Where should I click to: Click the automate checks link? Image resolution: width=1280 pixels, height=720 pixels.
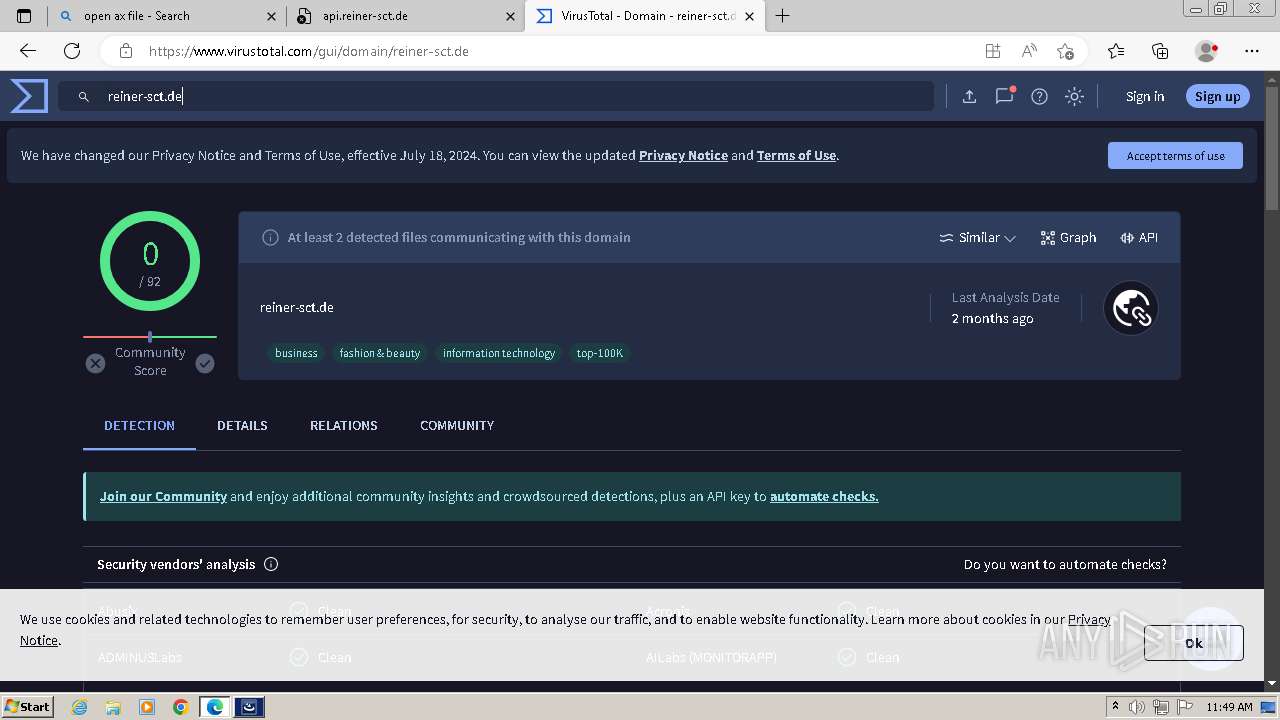tap(824, 497)
